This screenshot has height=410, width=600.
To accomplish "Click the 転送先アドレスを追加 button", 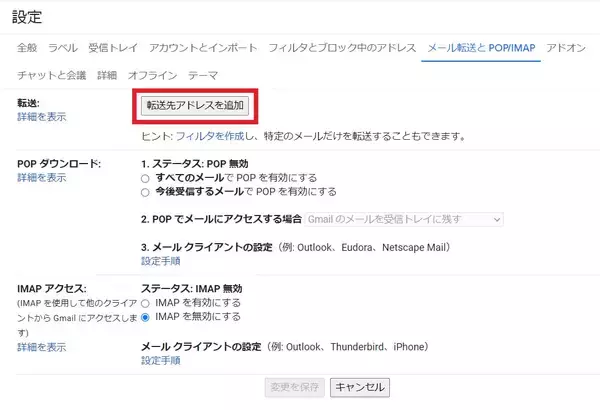I will pyautogui.click(x=194, y=104).
